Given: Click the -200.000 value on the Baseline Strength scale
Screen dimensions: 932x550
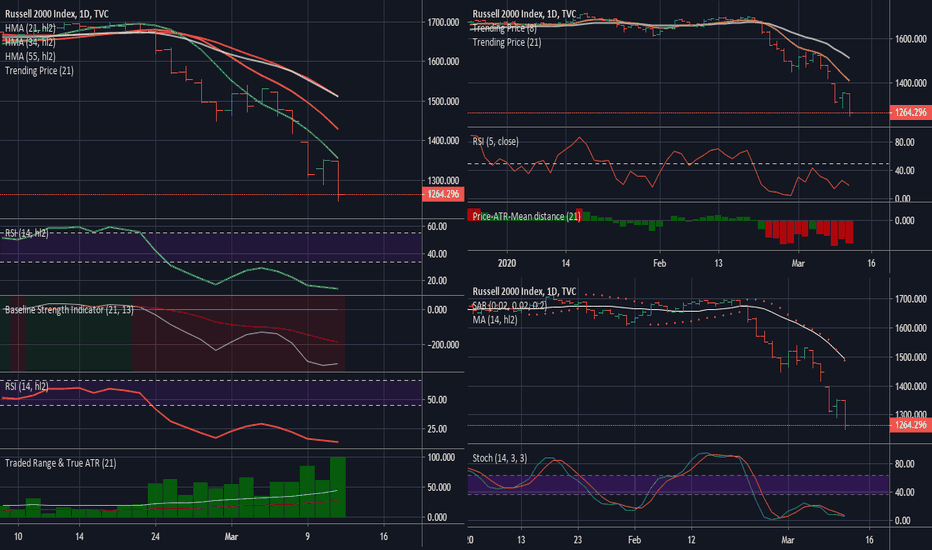Looking at the screenshot, I should point(443,345).
